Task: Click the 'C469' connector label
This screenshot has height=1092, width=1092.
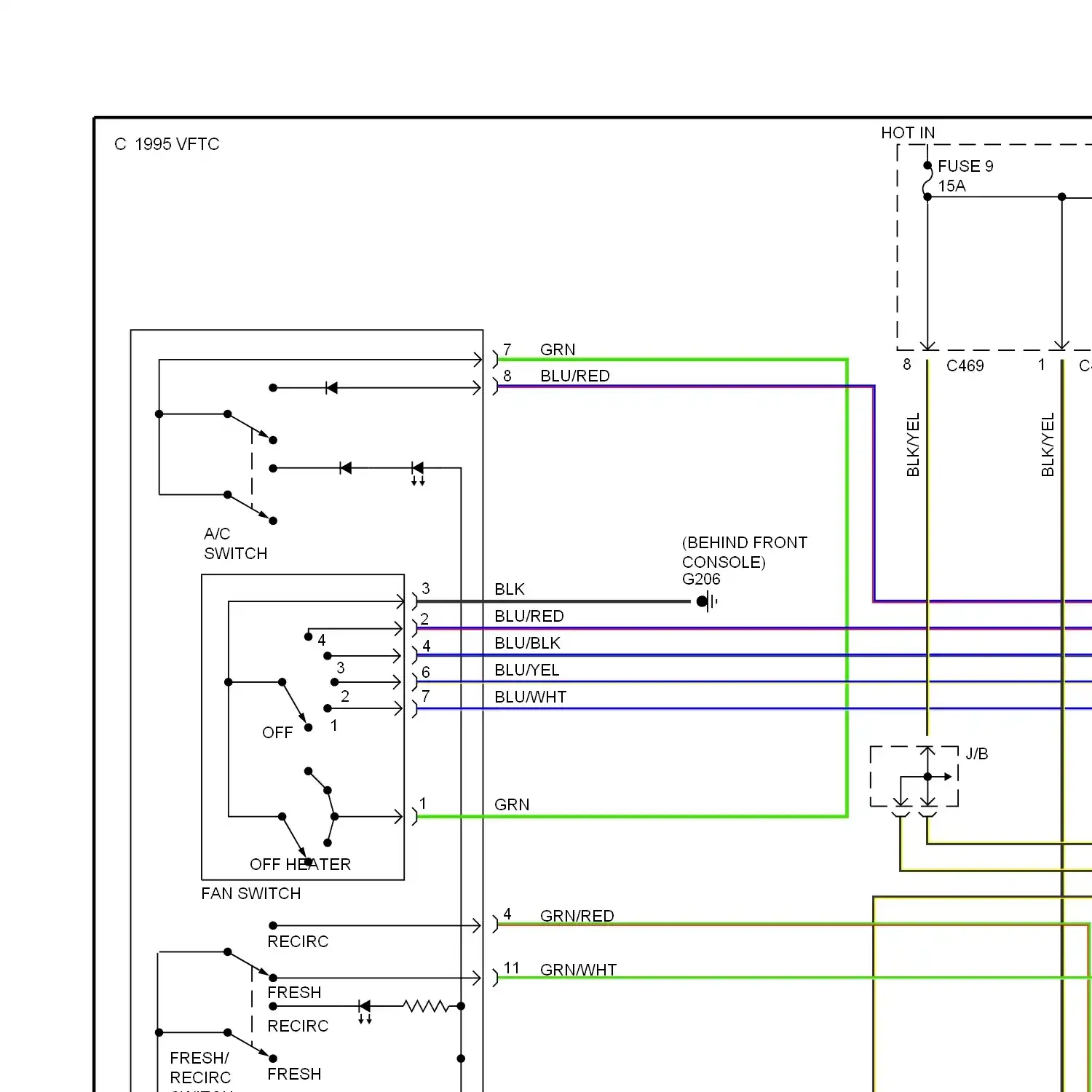Action: pos(965,365)
